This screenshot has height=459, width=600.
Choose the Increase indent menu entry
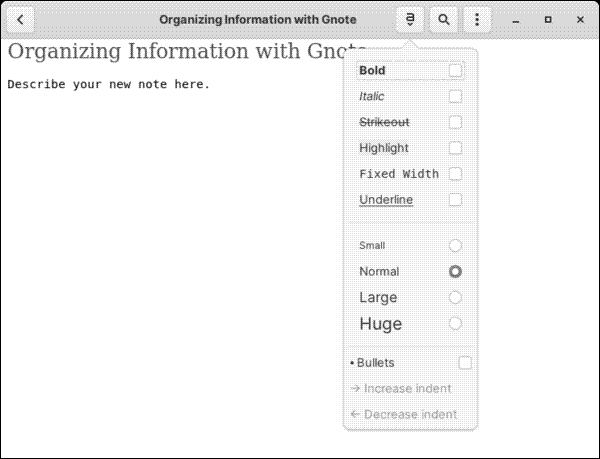(410, 389)
